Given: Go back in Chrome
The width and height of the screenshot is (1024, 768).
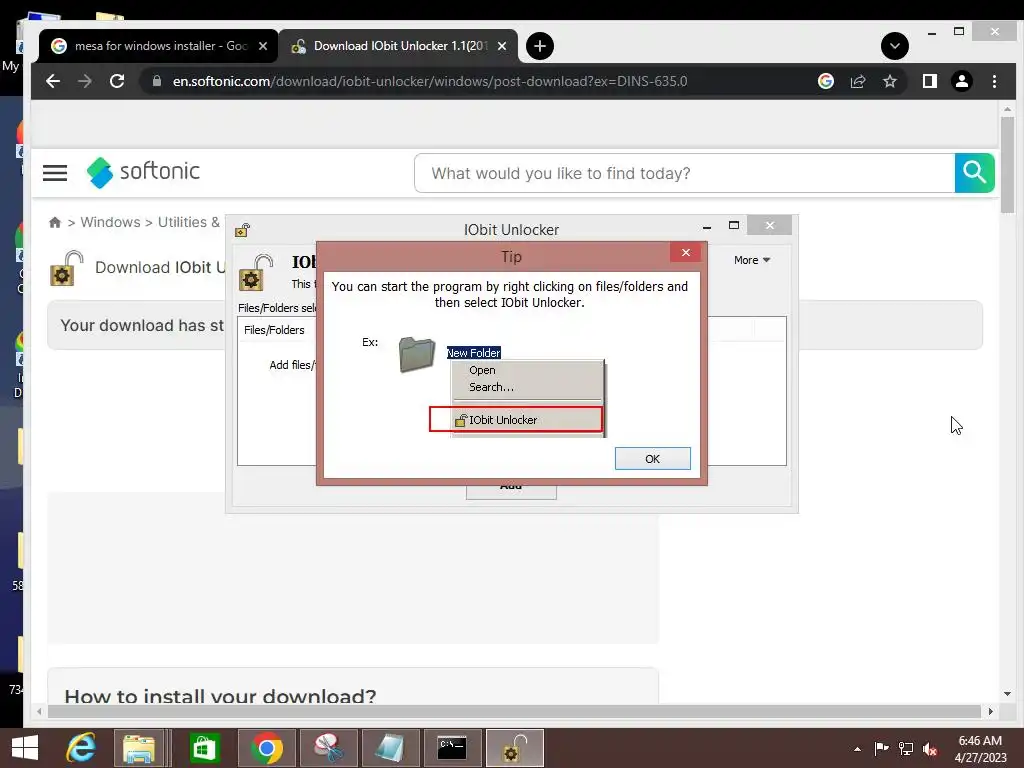Looking at the screenshot, I should pos(53,81).
